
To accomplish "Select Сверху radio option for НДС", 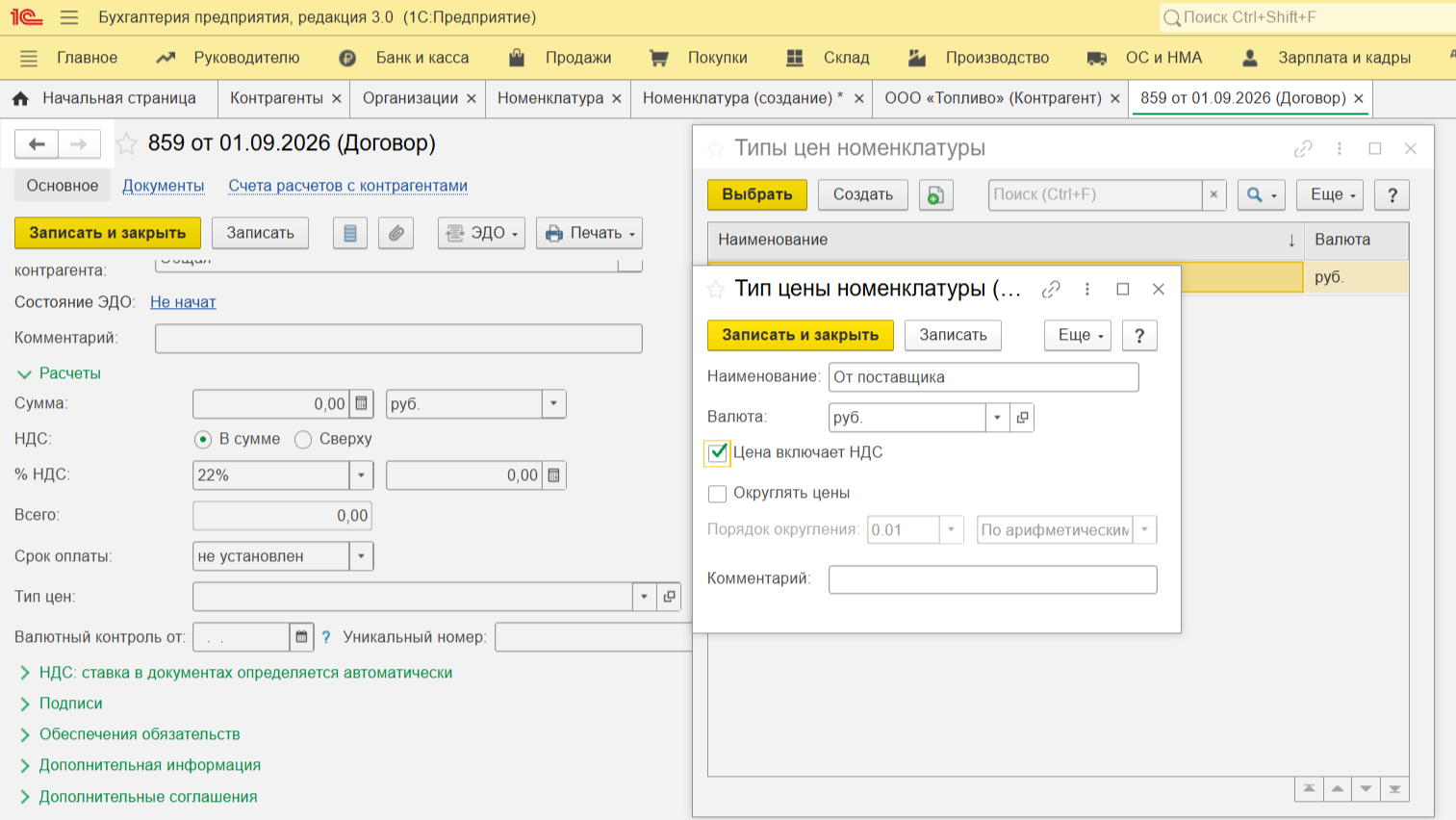I will [303, 440].
